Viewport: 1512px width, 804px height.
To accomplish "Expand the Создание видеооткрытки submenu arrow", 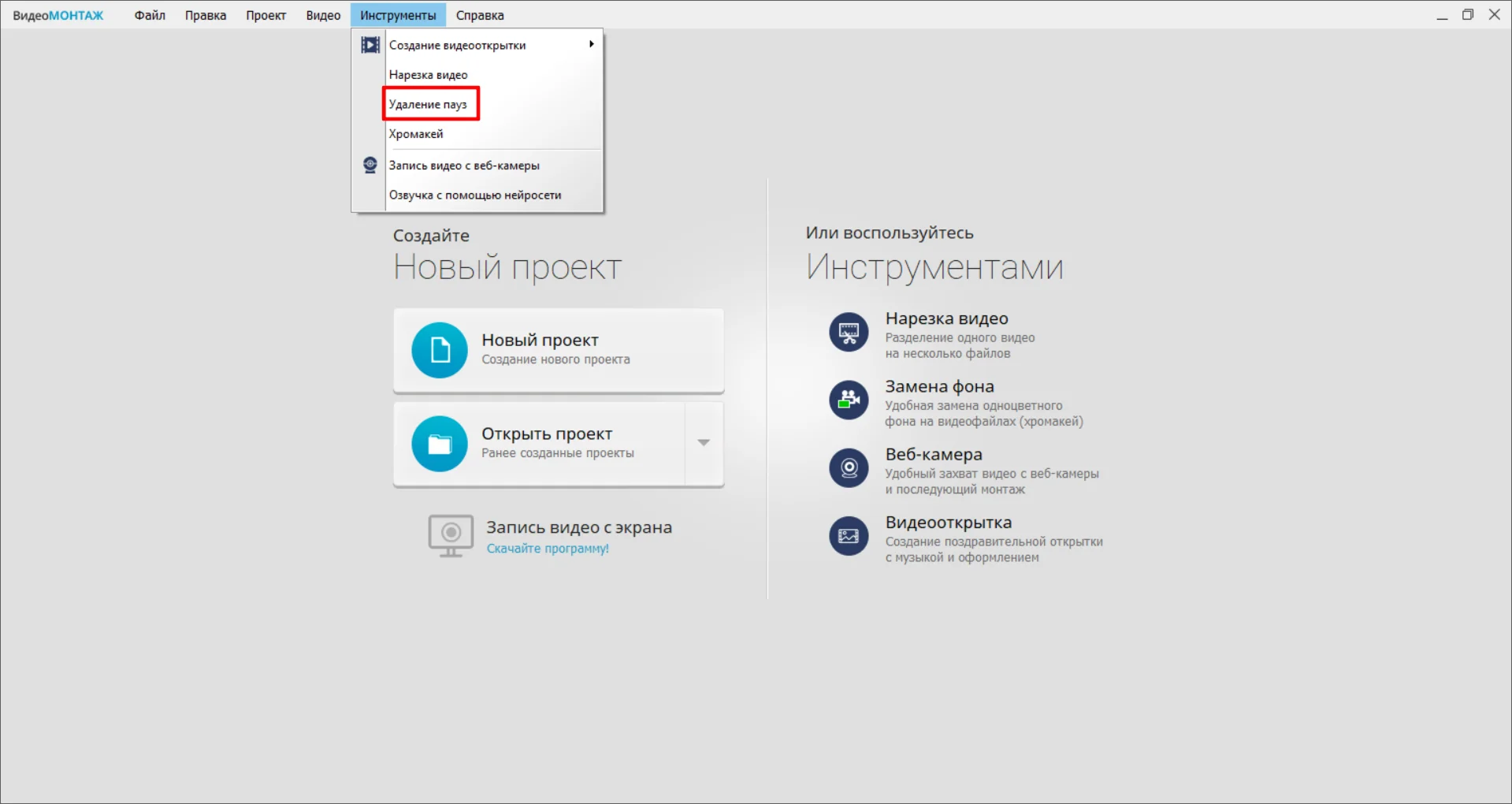I will coord(591,45).
